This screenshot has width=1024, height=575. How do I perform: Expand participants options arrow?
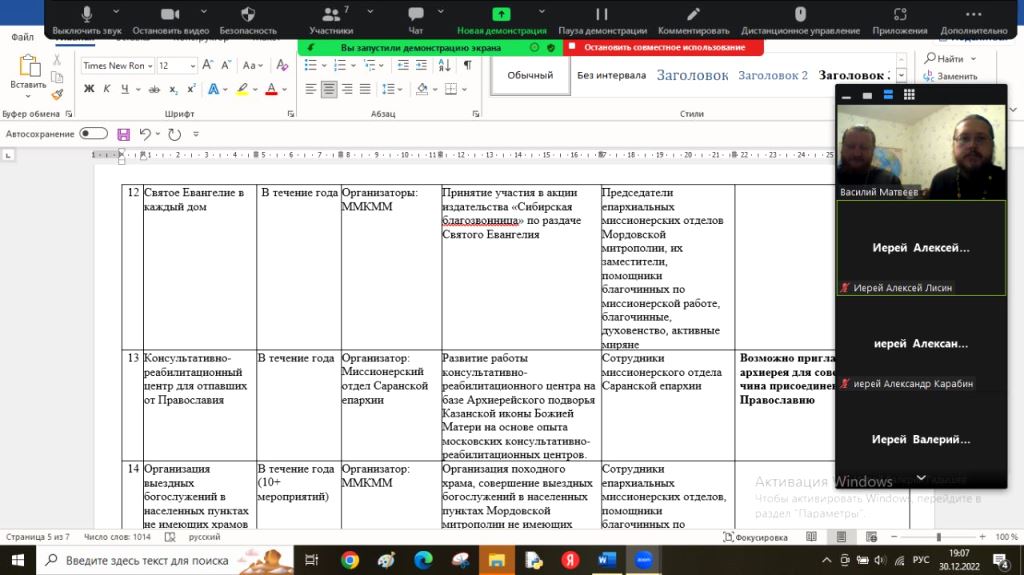[x=370, y=11]
